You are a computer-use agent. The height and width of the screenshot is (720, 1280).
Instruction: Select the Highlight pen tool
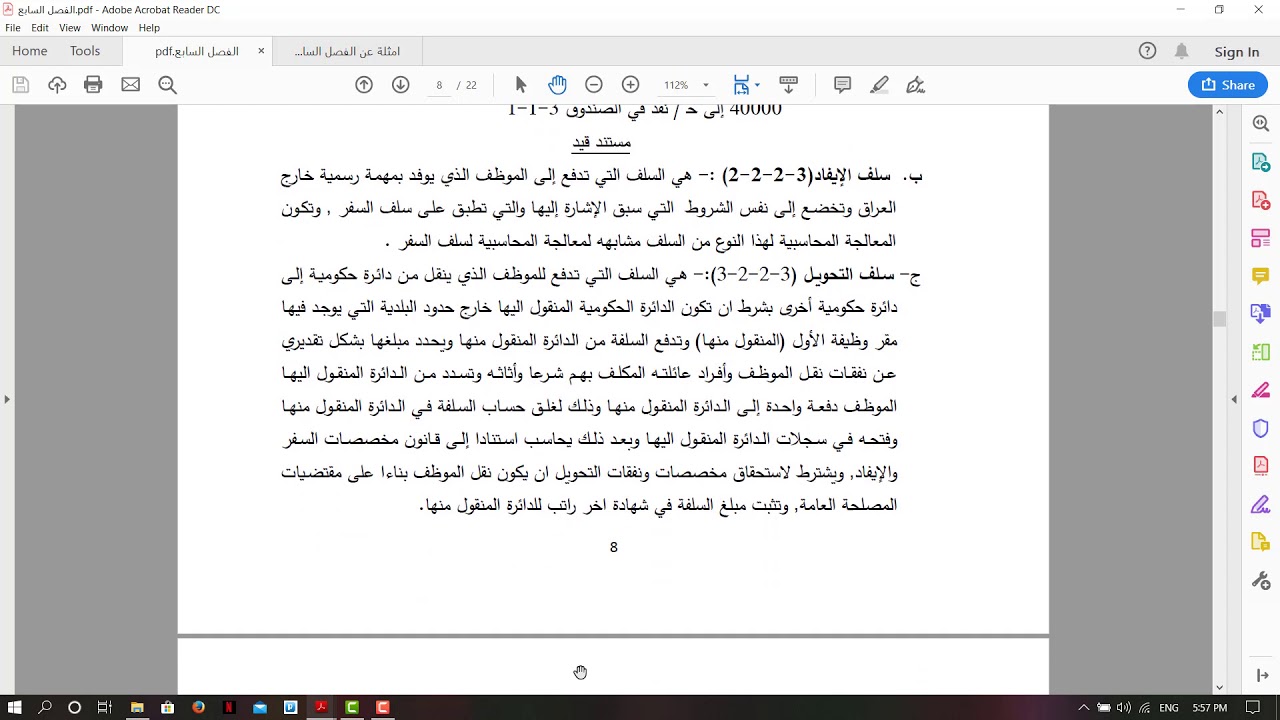coord(879,85)
